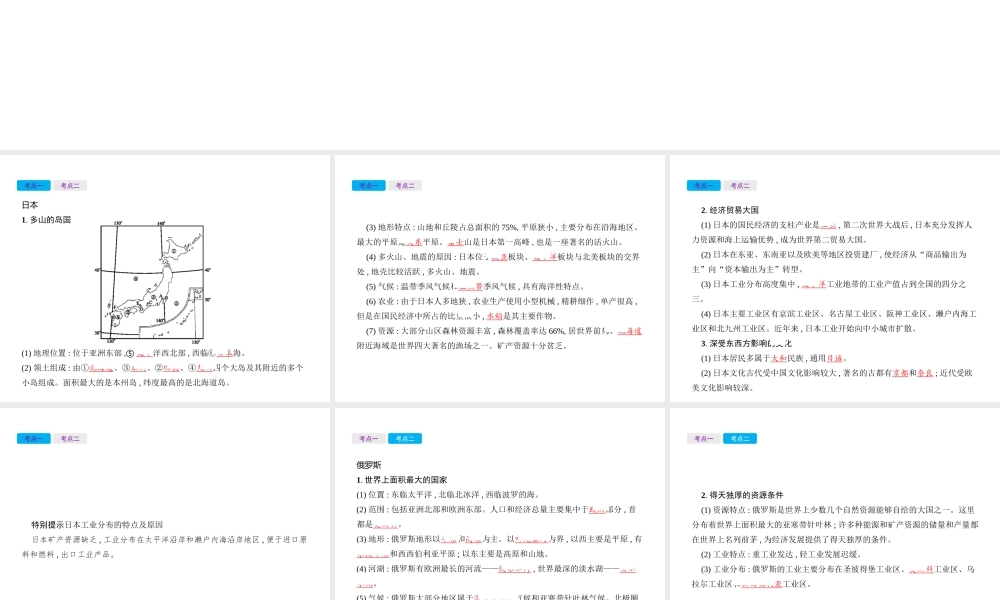Click the line (1) 位置：东临太平洋
The width and height of the screenshot is (1000, 600).
449,494
